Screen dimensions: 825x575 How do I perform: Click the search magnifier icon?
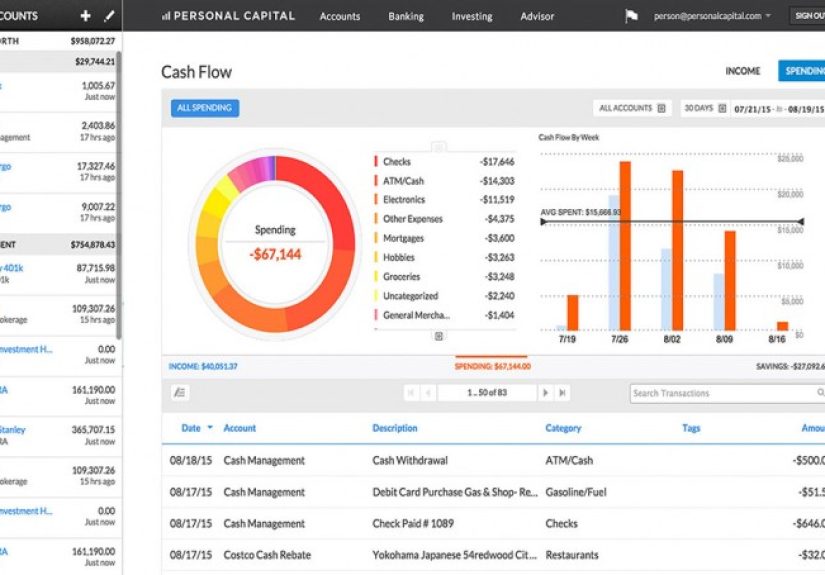pos(820,393)
